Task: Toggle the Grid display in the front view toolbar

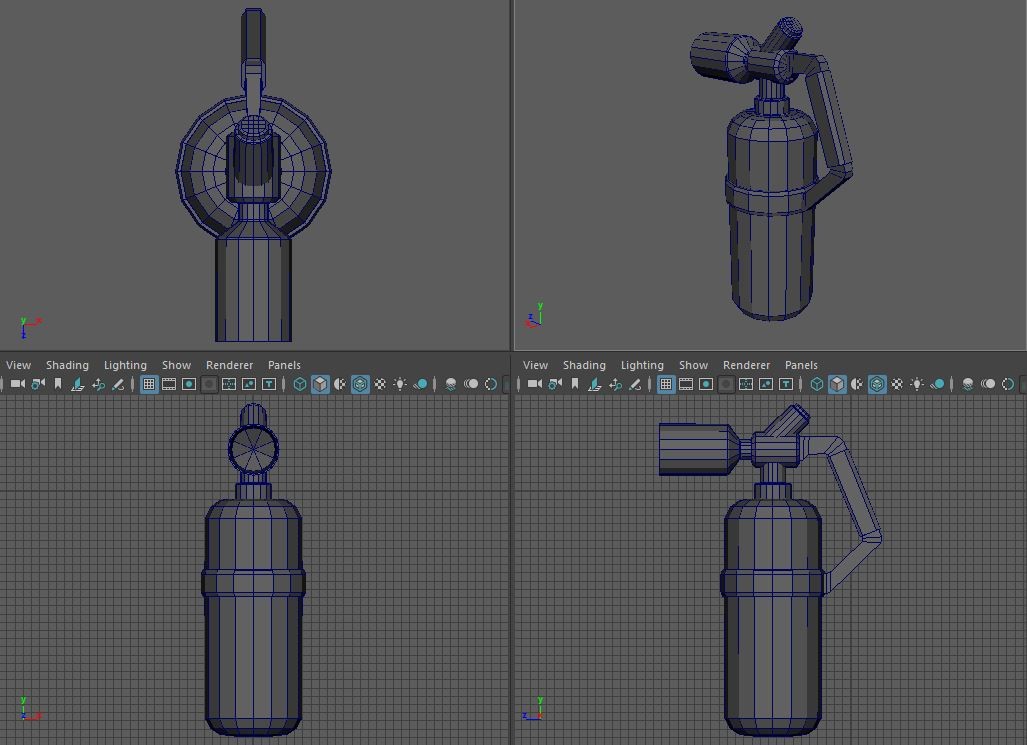Action: (149, 384)
